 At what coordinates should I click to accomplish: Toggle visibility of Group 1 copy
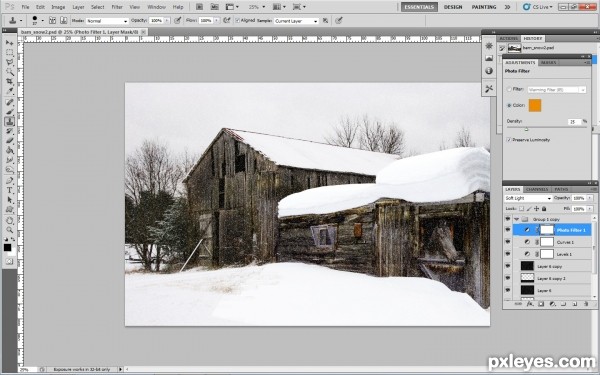508,219
